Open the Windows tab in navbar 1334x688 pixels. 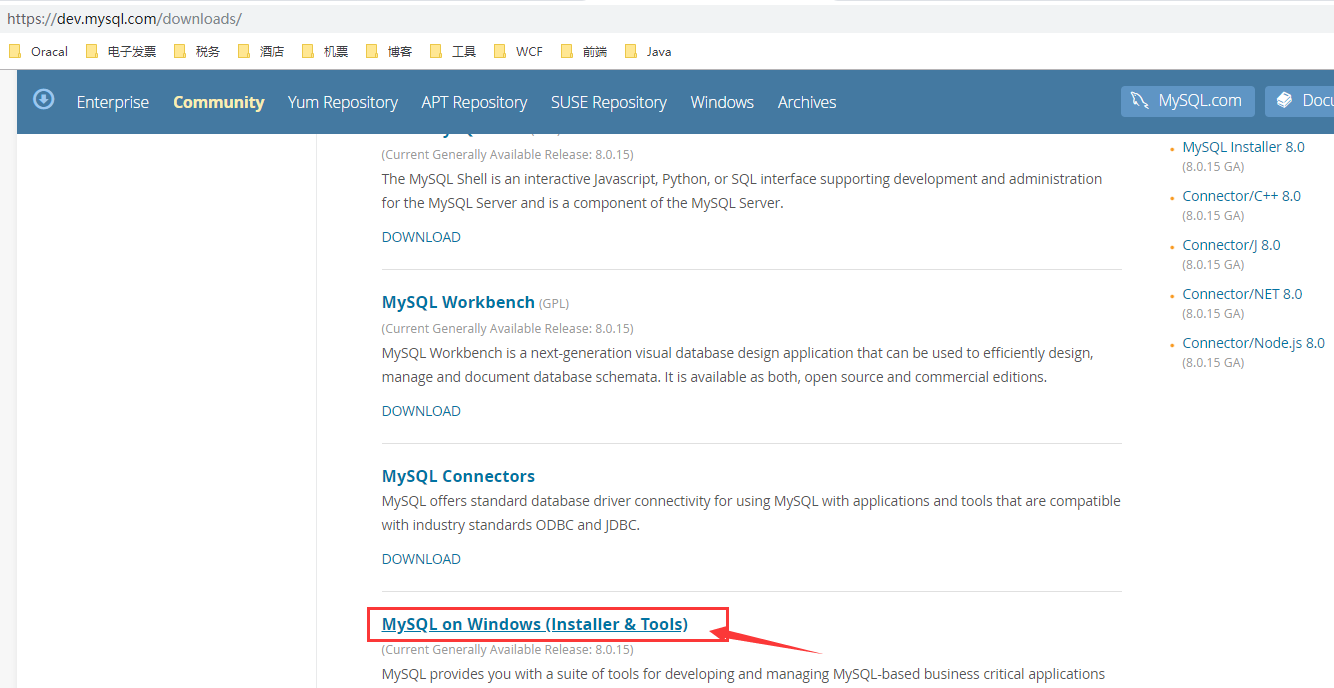pos(722,102)
